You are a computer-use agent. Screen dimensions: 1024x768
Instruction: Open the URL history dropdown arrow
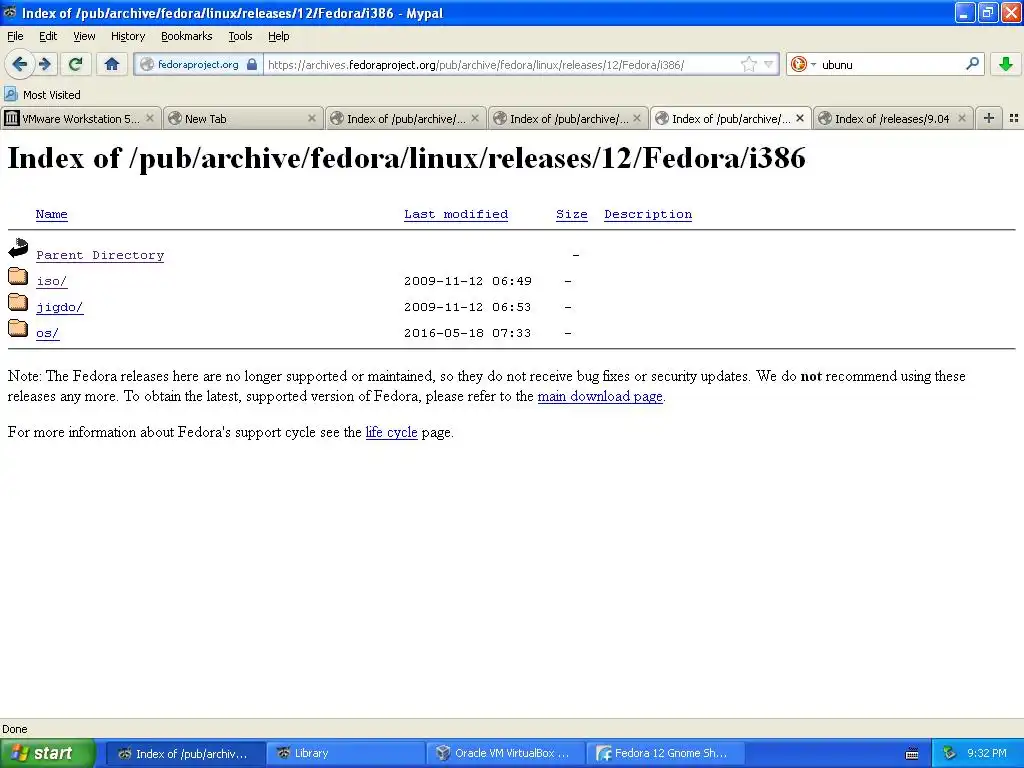tap(769, 64)
